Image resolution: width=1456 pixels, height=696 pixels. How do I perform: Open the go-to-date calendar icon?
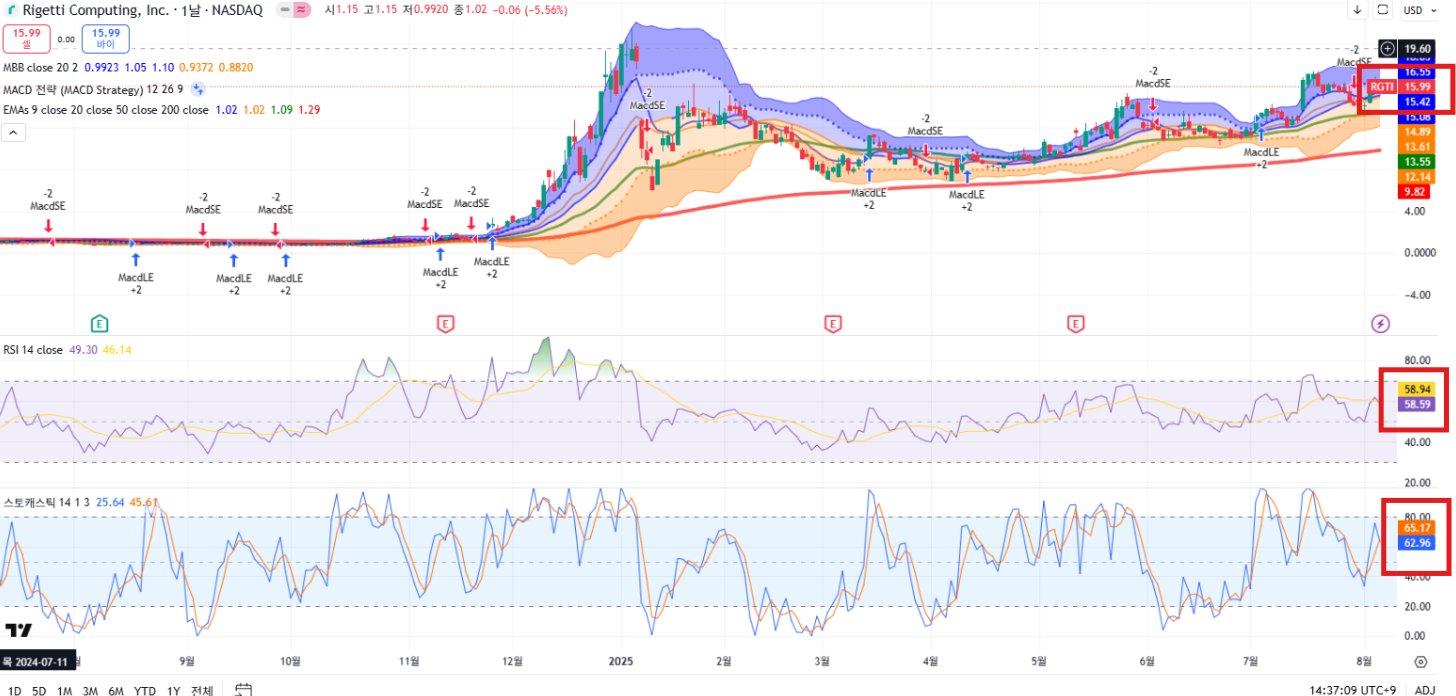coord(241,690)
